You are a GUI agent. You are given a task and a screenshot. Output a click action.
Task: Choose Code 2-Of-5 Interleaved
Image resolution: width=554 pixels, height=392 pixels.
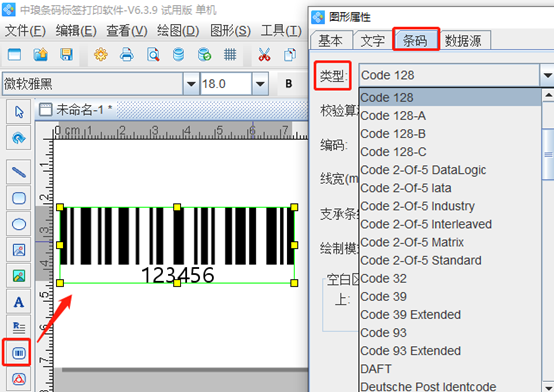tap(450, 224)
